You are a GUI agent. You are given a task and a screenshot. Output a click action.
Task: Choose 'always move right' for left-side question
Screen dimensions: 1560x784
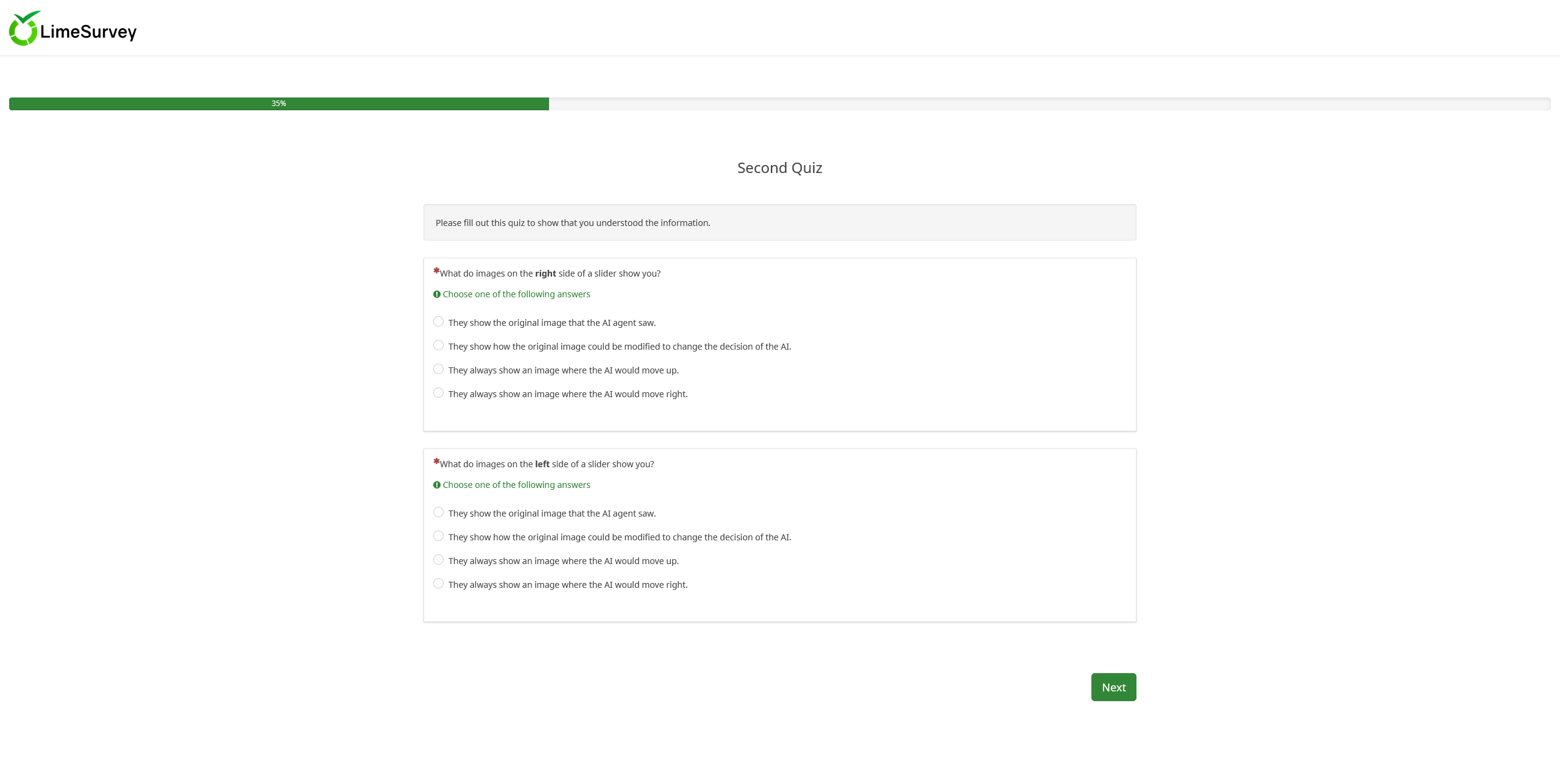(438, 584)
